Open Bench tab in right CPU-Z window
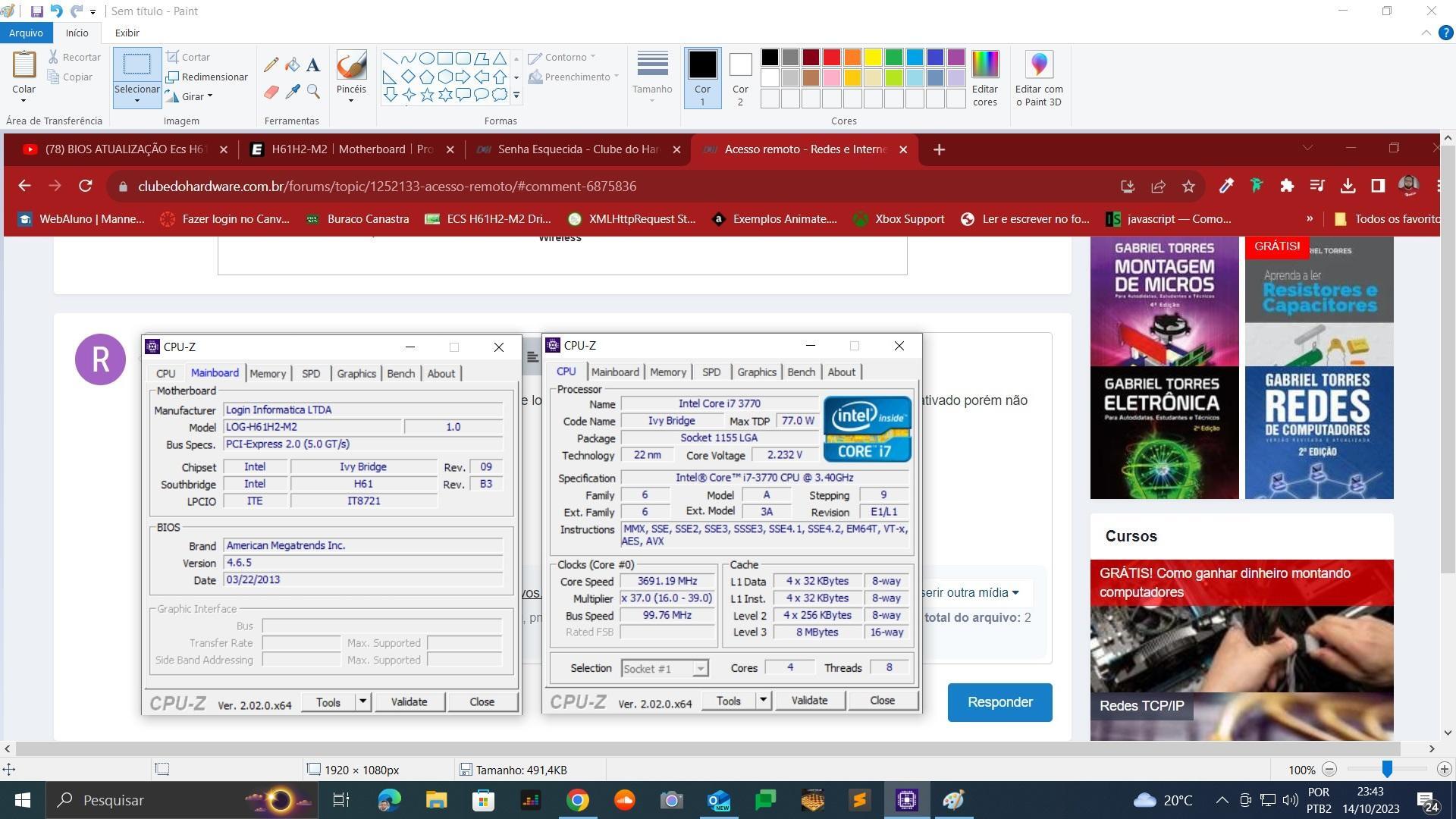The width and height of the screenshot is (1456, 819). click(x=801, y=372)
